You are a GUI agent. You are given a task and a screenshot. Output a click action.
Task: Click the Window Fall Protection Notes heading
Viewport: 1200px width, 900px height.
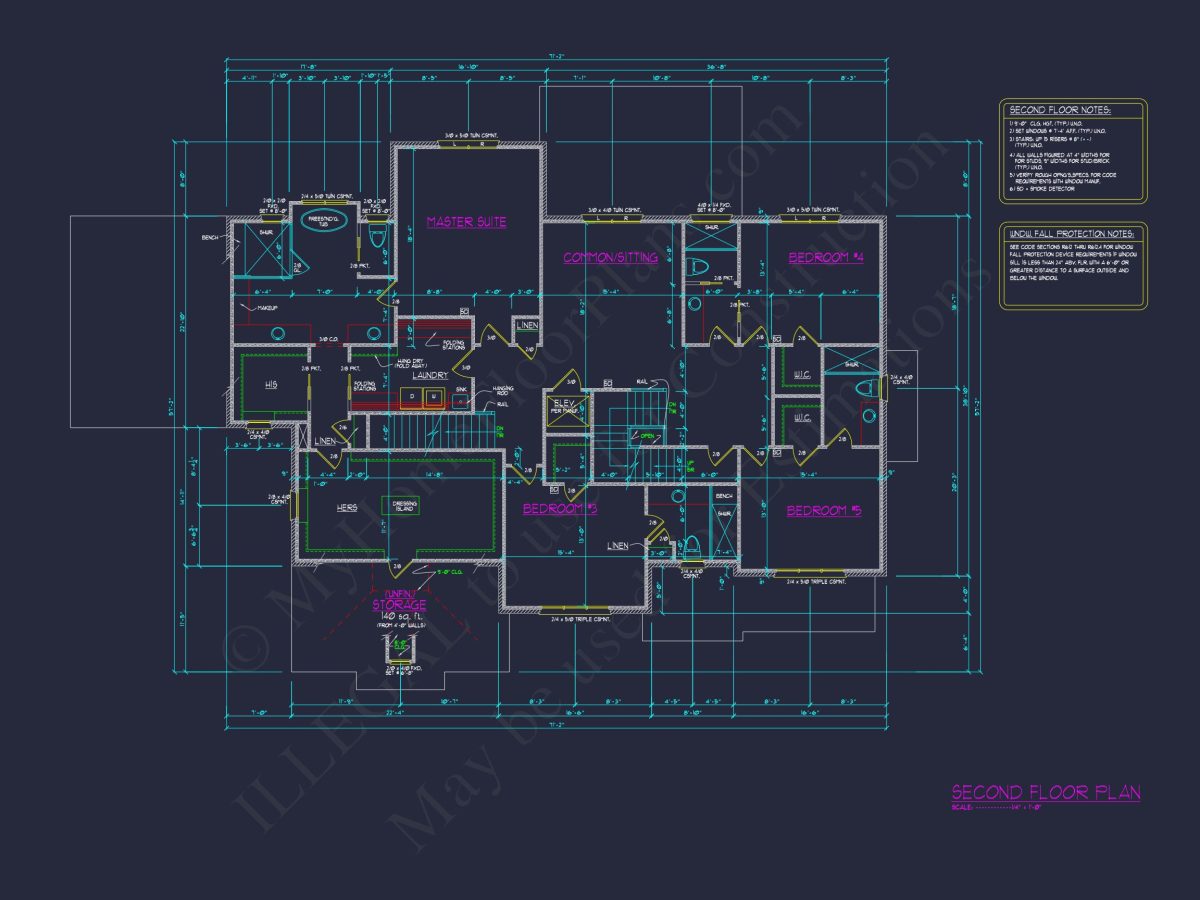(1071, 233)
